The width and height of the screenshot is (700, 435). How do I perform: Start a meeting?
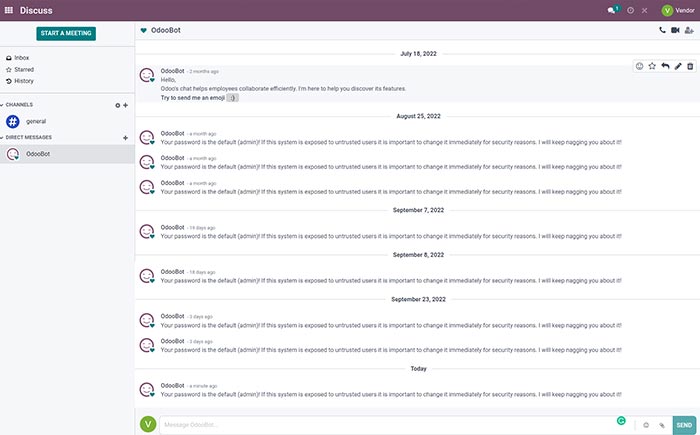(x=66, y=33)
